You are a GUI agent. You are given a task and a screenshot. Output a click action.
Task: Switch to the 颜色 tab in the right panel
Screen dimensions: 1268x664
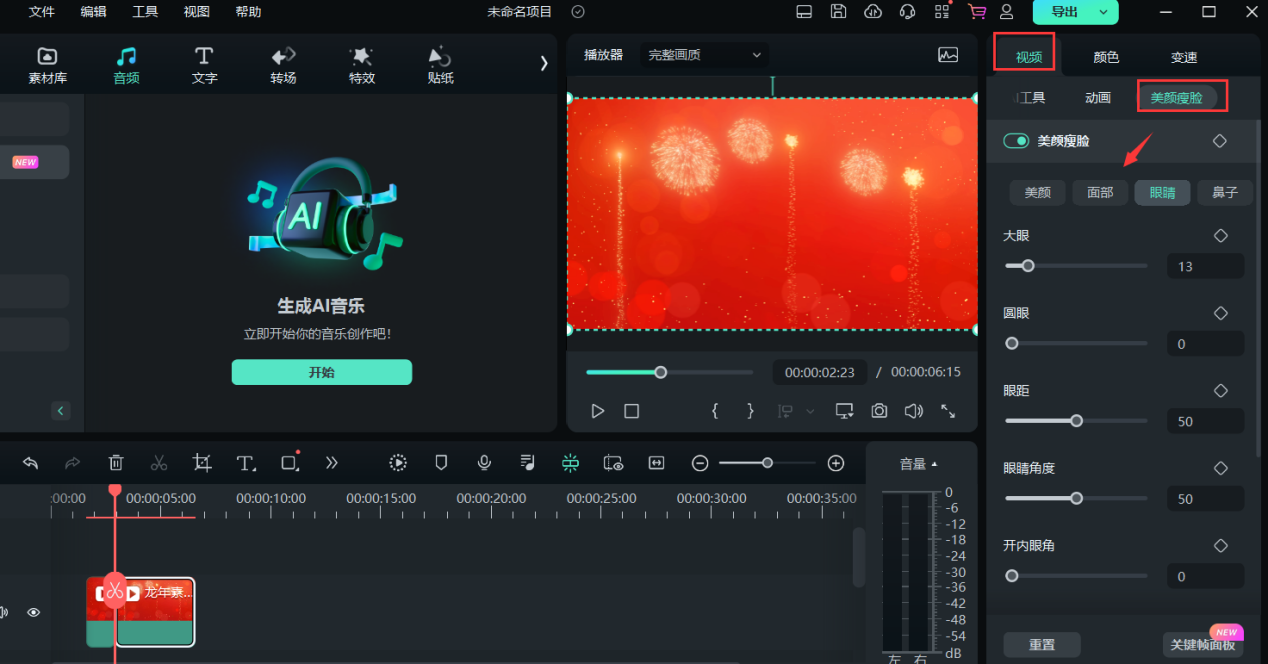(1105, 57)
